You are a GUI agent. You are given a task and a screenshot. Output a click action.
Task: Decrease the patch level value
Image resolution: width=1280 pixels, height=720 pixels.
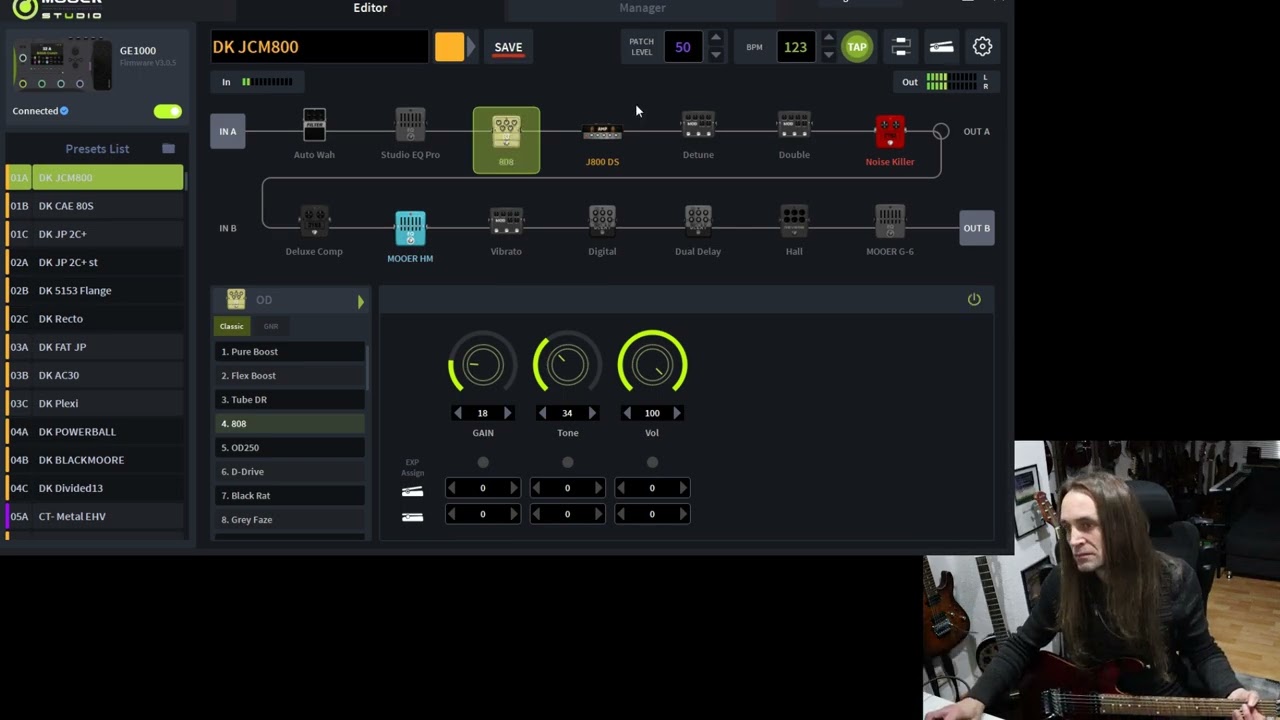point(715,55)
